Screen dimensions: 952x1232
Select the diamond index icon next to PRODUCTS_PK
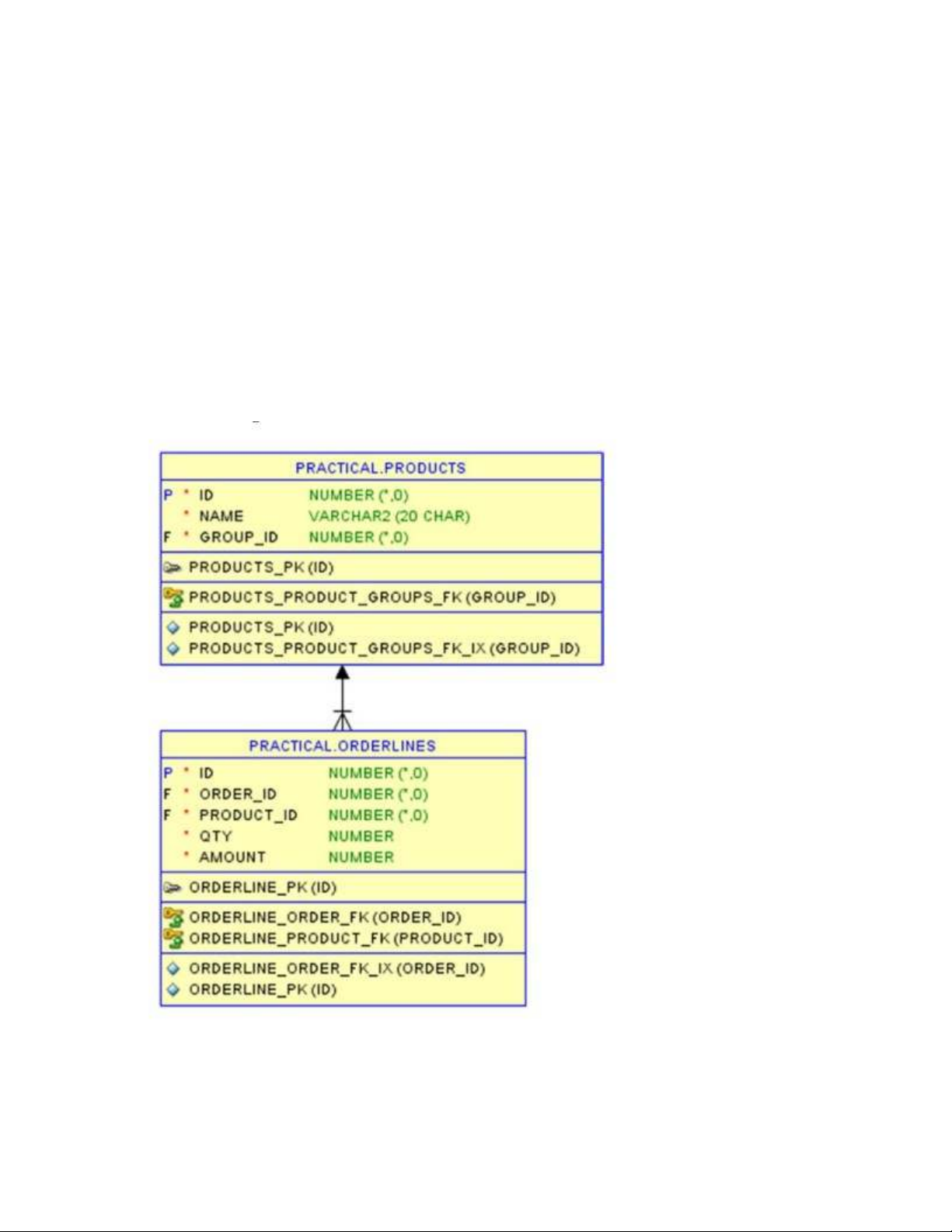click(x=173, y=627)
